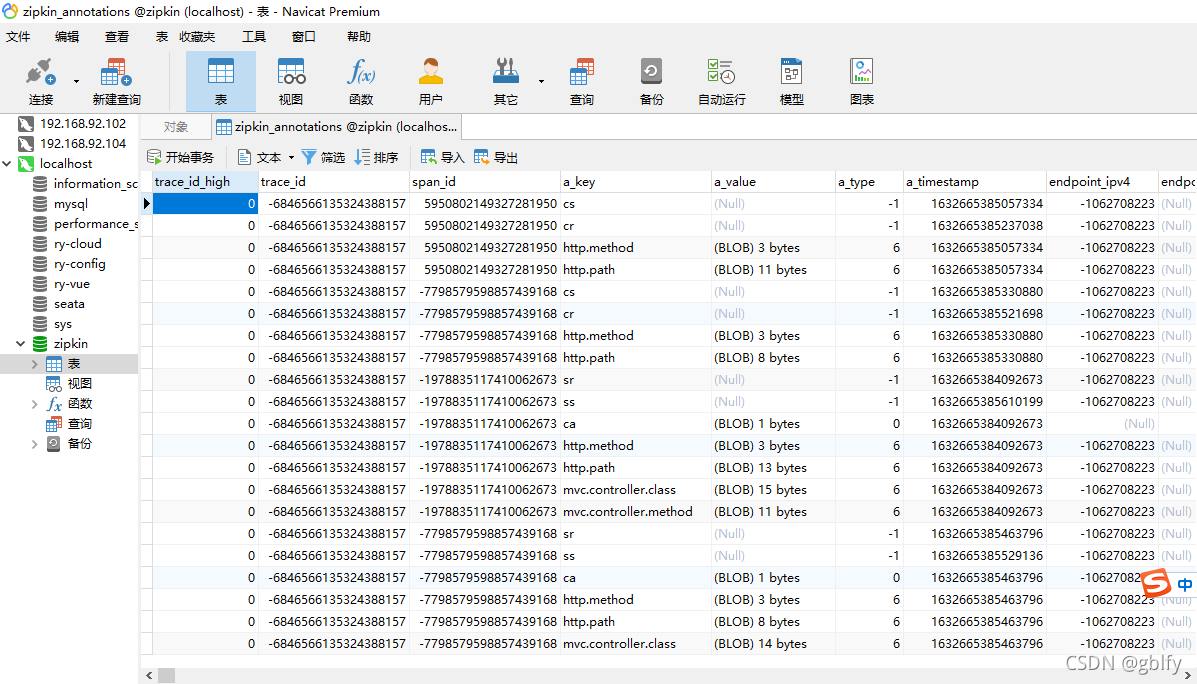The width and height of the screenshot is (1197, 684).
Task: Open the Charts (图表) toolbar icon
Action: click(x=862, y=82)
